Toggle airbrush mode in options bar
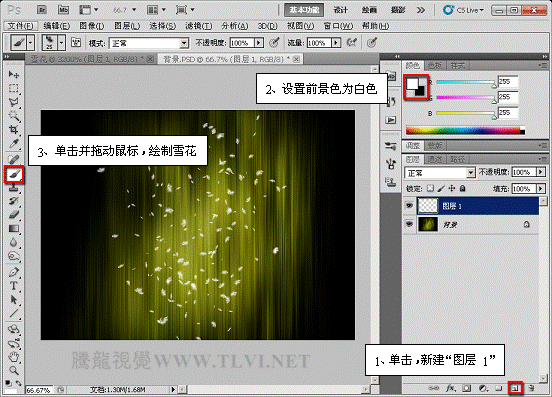The height and width of the screenshot is (397, 552). [x=351, y=43]
